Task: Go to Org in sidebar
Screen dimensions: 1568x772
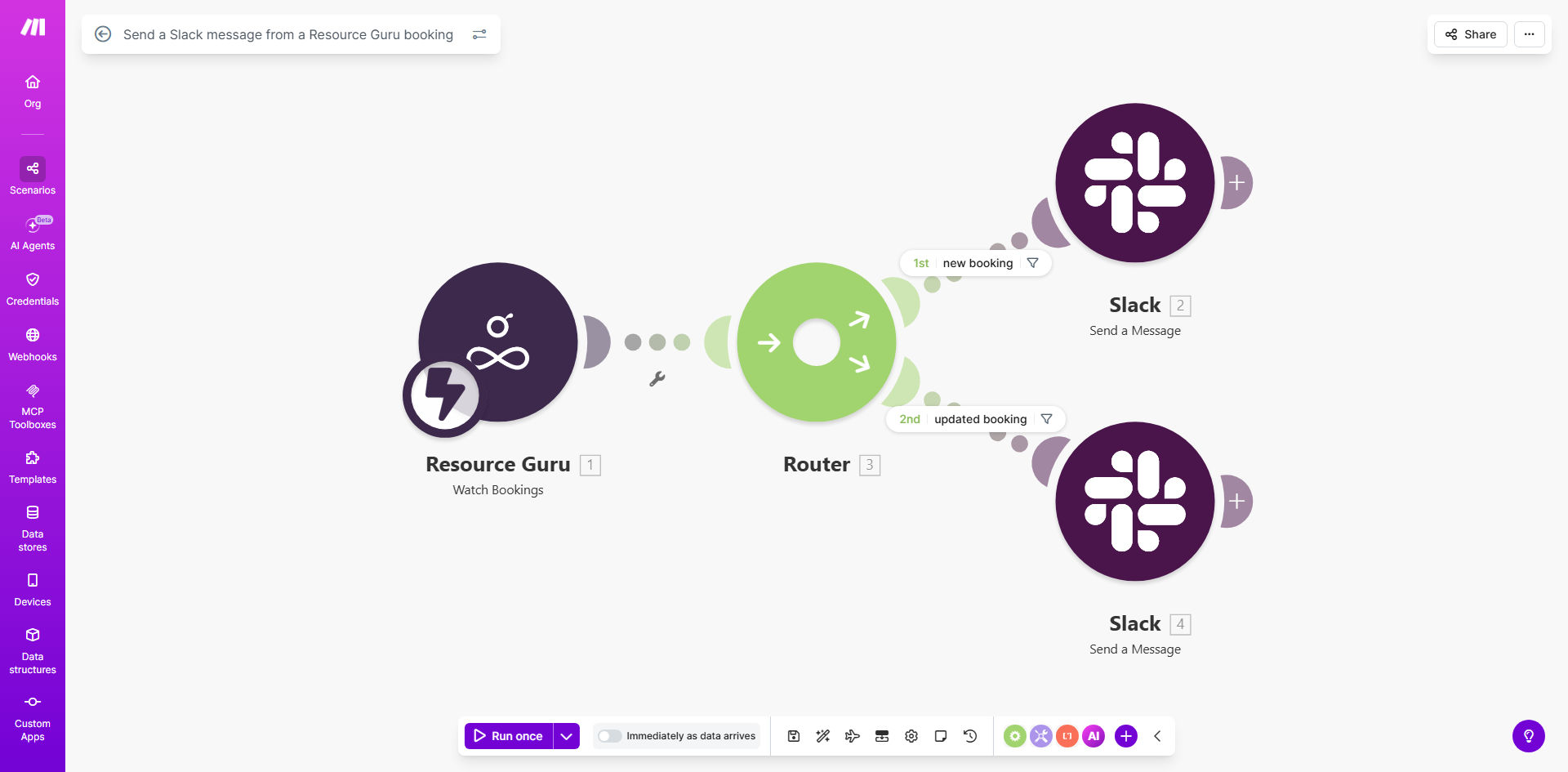Action: click(x=33, y=91)
